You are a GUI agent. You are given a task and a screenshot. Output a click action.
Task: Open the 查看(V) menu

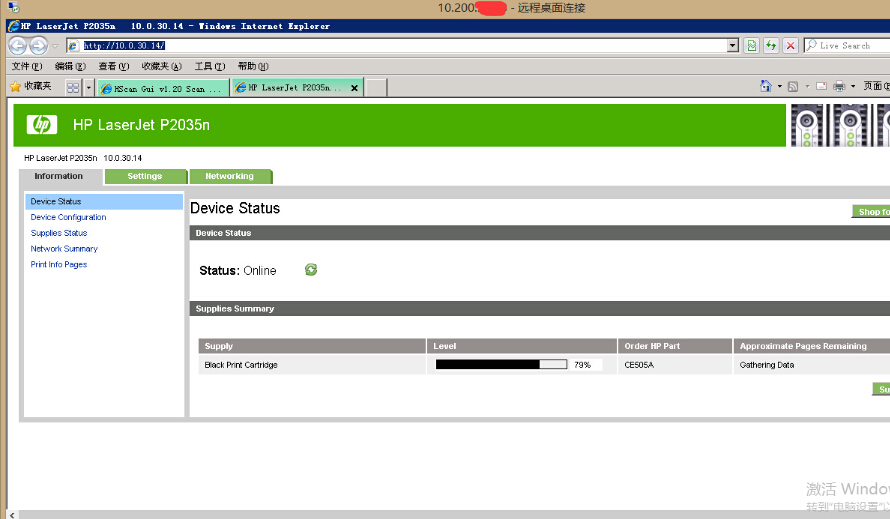click(114, 66)
